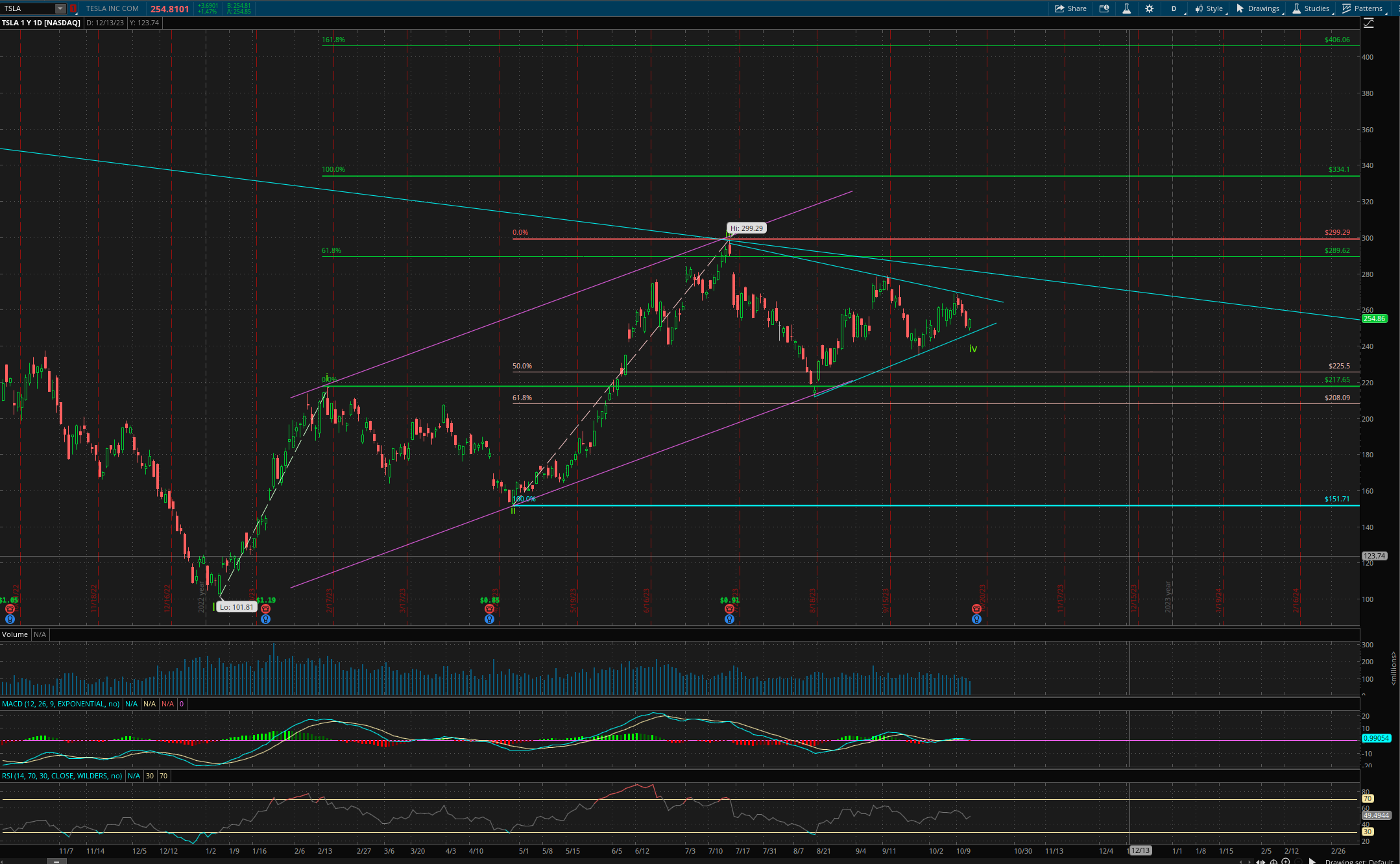Click the bottom horizontal scrollbar thumb
The image size is (1400, 864).
[x=56, y=861]
